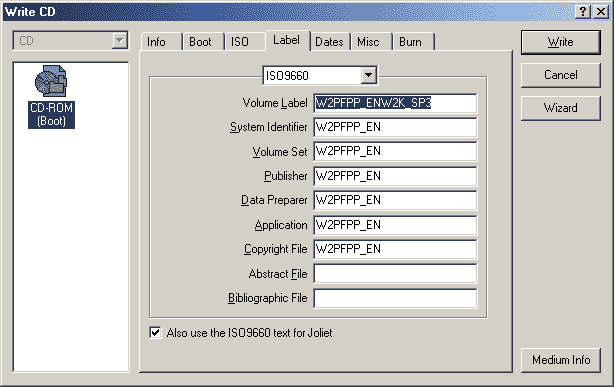
Task: Click into the Copyright File field
Action: click(x=395, y=249)
